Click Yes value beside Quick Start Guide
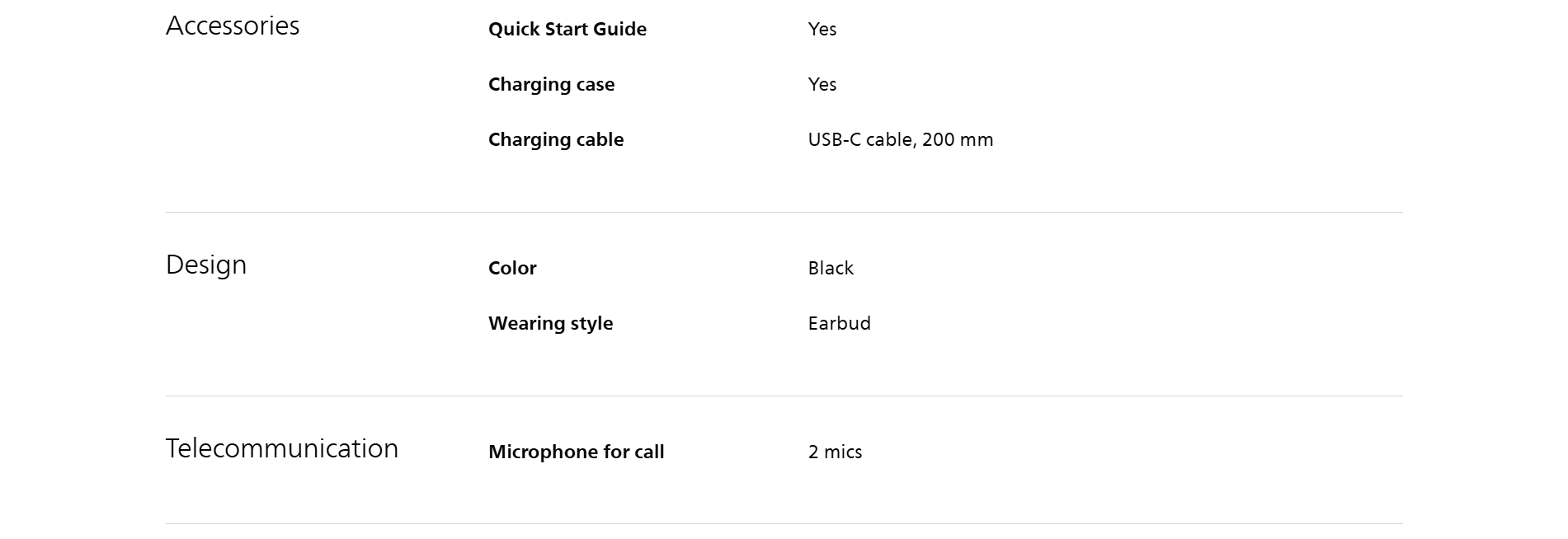 [x=822, y=30]
